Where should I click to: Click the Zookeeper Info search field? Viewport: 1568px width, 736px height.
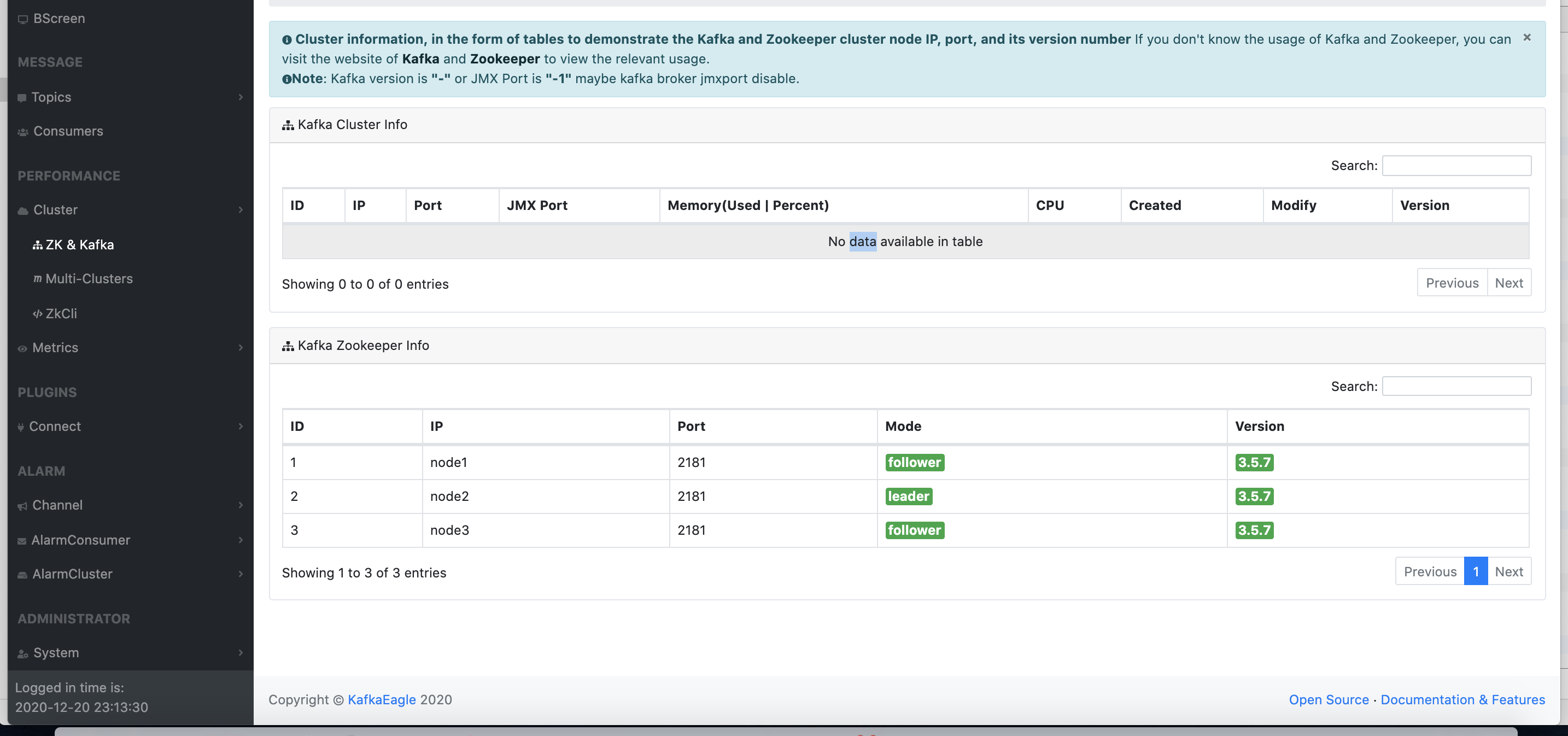[1456, 385]
